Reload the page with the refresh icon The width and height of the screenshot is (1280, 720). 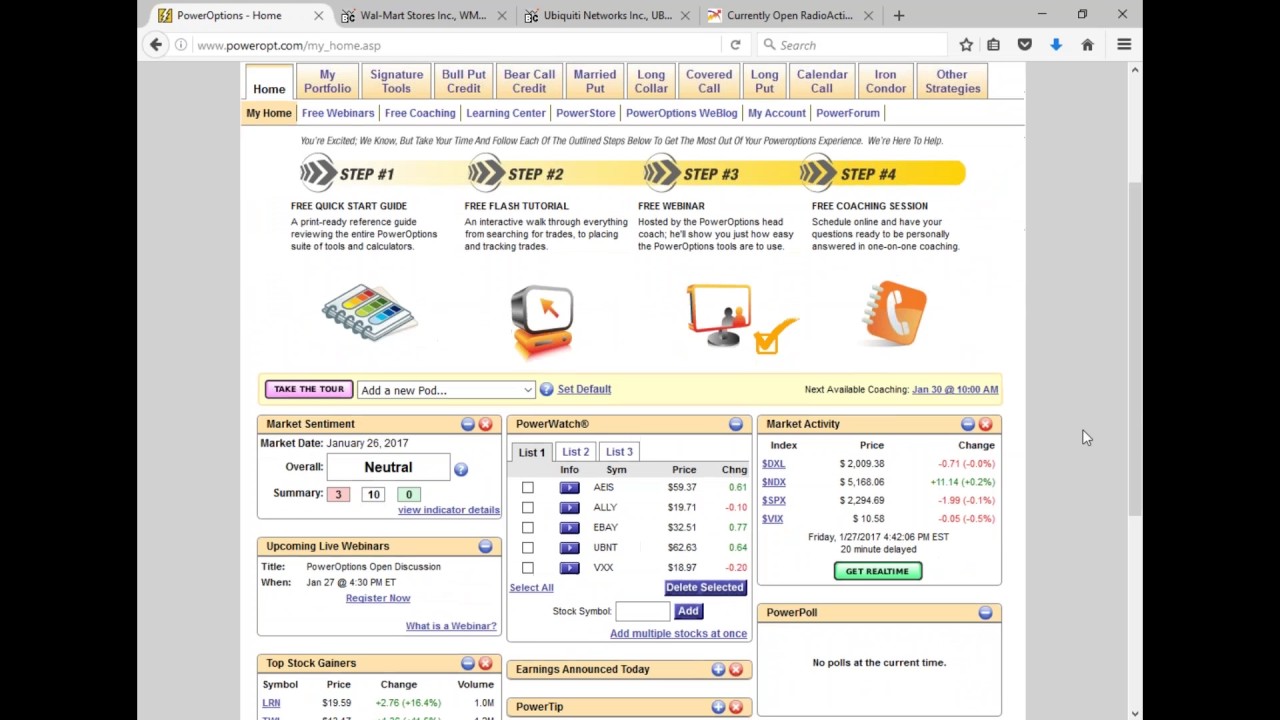(x=735, y=45)
